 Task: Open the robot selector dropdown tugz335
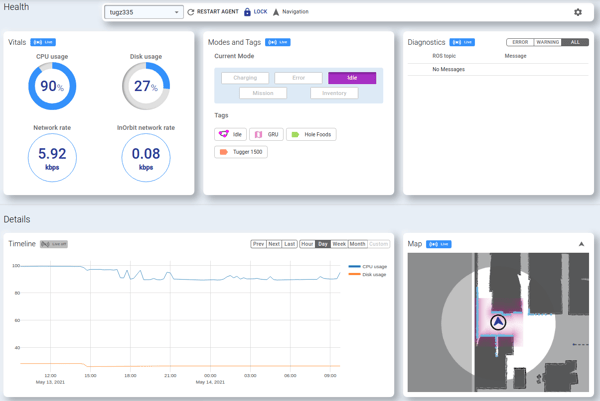143,12
